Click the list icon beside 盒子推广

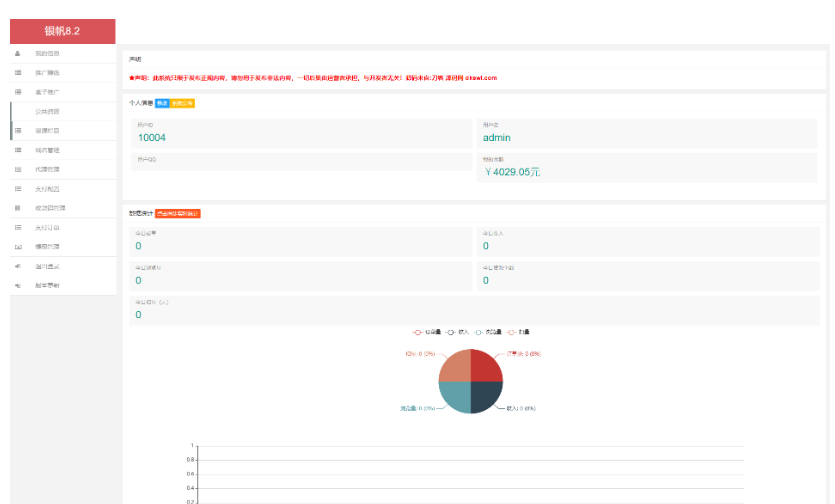pos(18,92)
